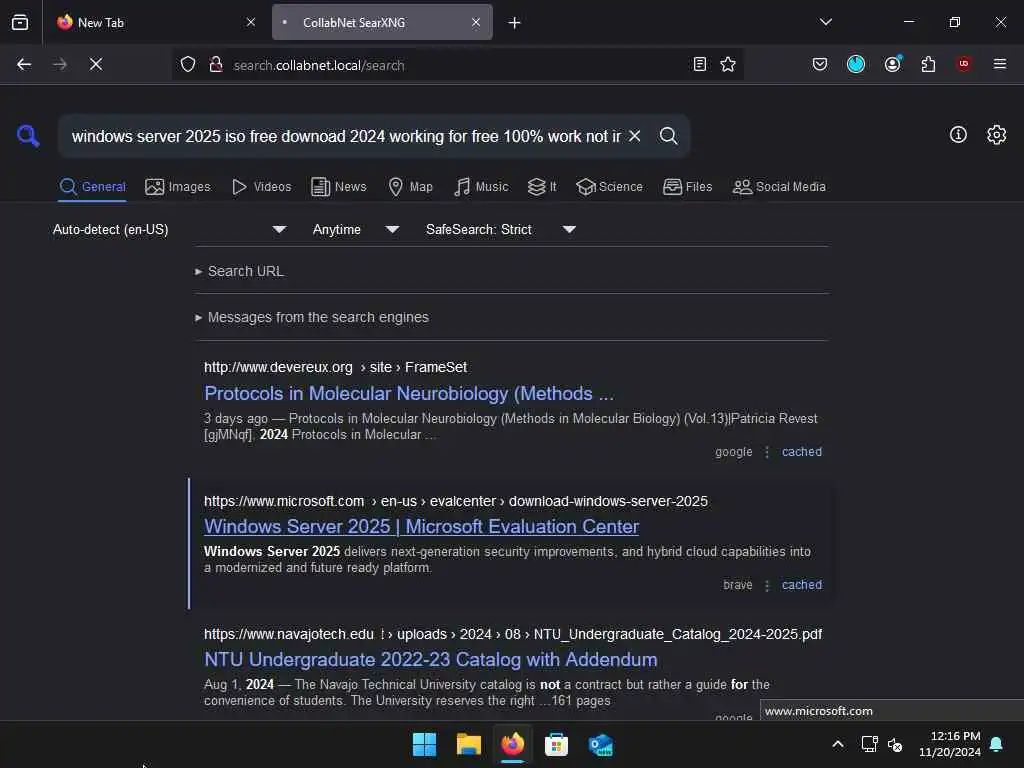The width and height of the screenshot is (1024, 768).
Task: Open Microsoft Store from taskbar
Action: point(556,744)
